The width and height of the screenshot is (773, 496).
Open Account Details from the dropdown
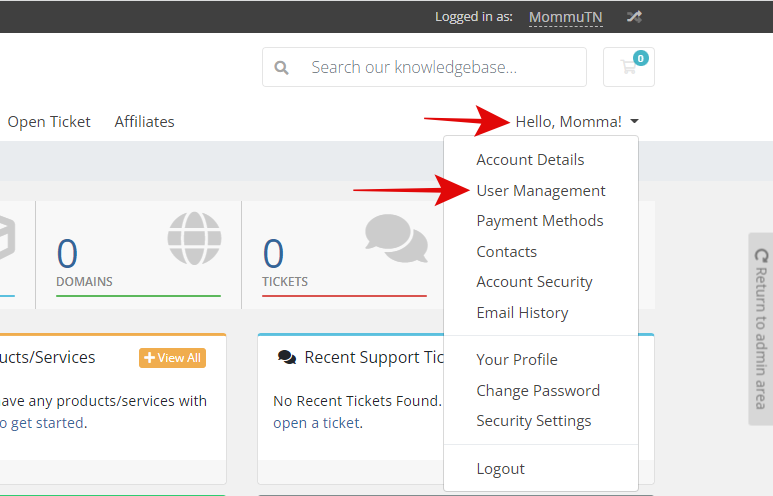point(530,160)
